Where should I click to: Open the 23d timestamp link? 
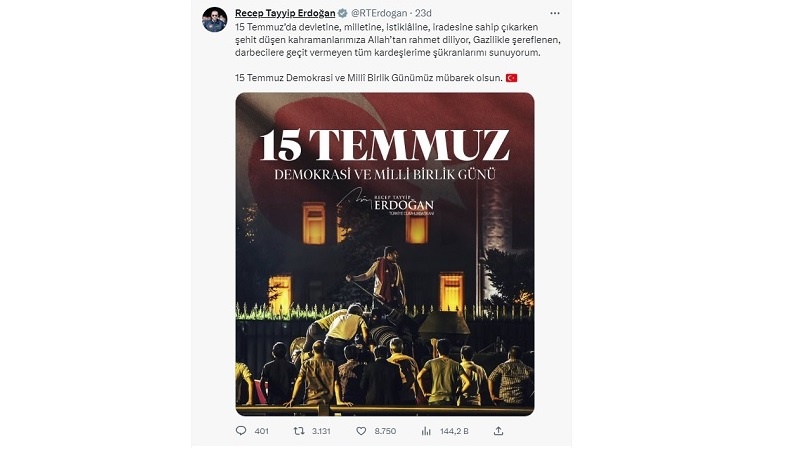(x=423, y=13)
